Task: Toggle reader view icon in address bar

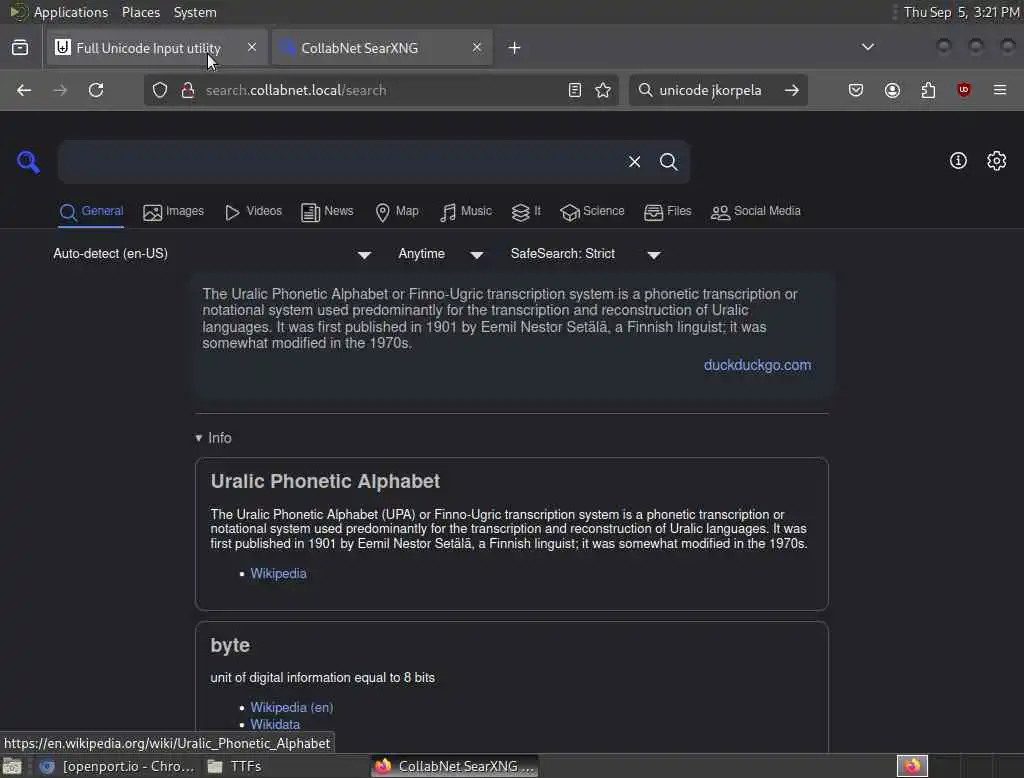Action: tap(575, 90)
